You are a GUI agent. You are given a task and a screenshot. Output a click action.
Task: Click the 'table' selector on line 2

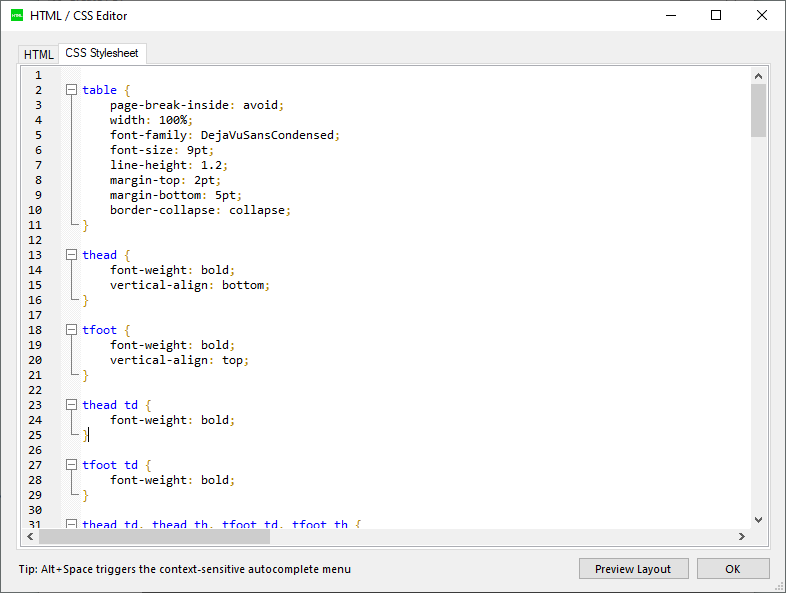coord(99,90)
